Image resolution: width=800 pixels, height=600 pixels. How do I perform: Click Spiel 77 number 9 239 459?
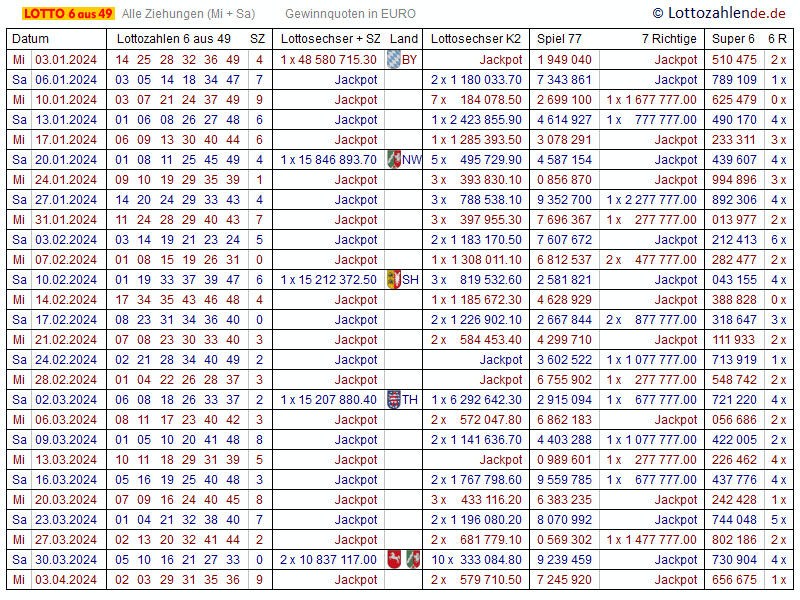564,560
